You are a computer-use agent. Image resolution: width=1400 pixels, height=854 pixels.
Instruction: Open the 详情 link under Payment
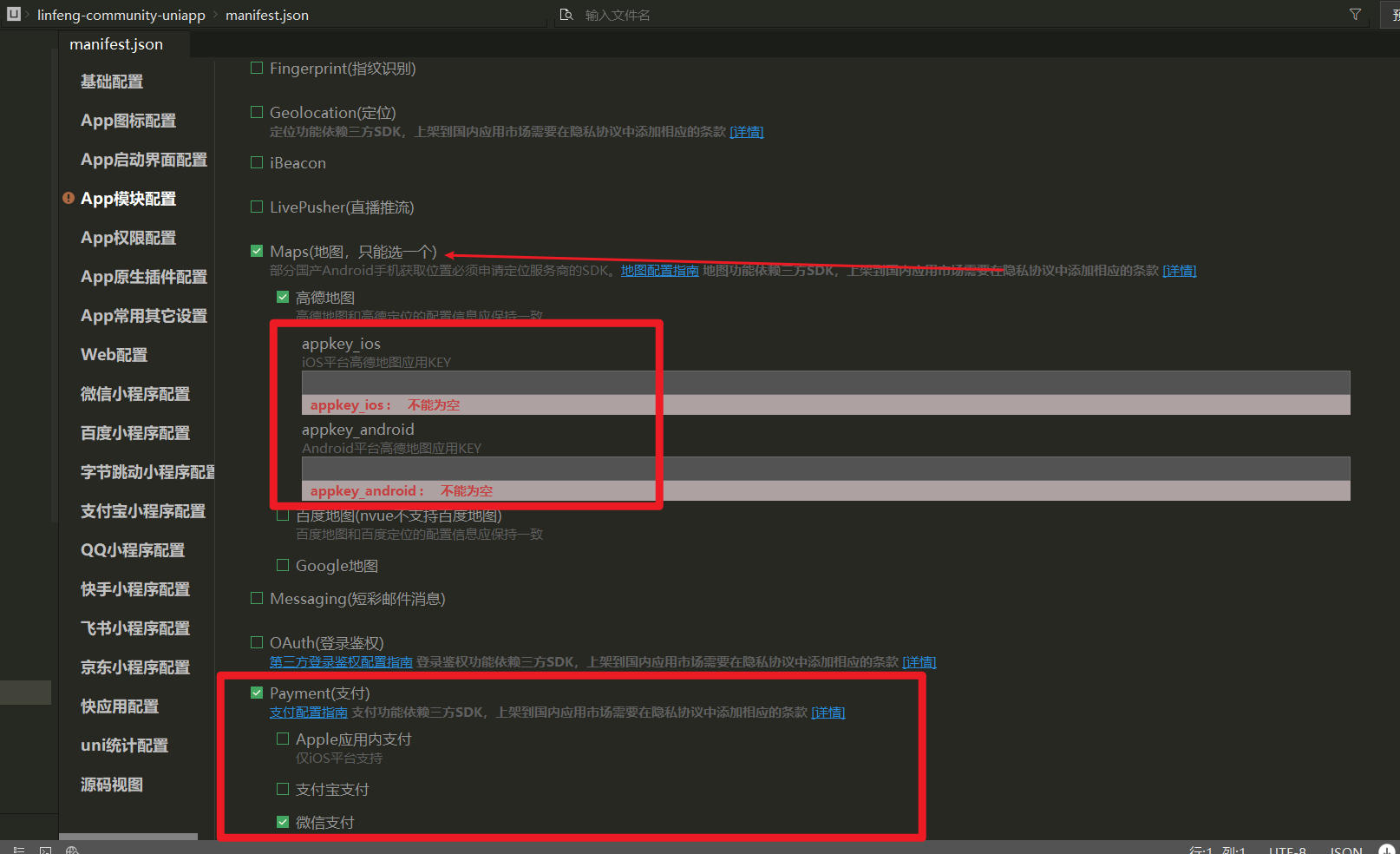point(828,713)
